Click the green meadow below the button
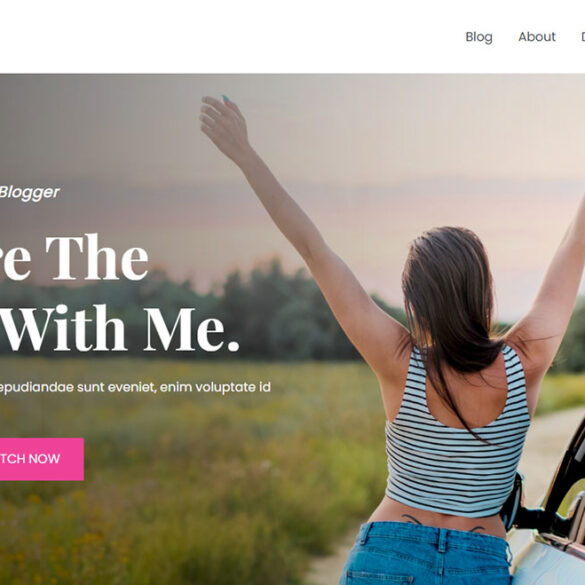This screenshot has height=585, width=585. click(168, 530)
